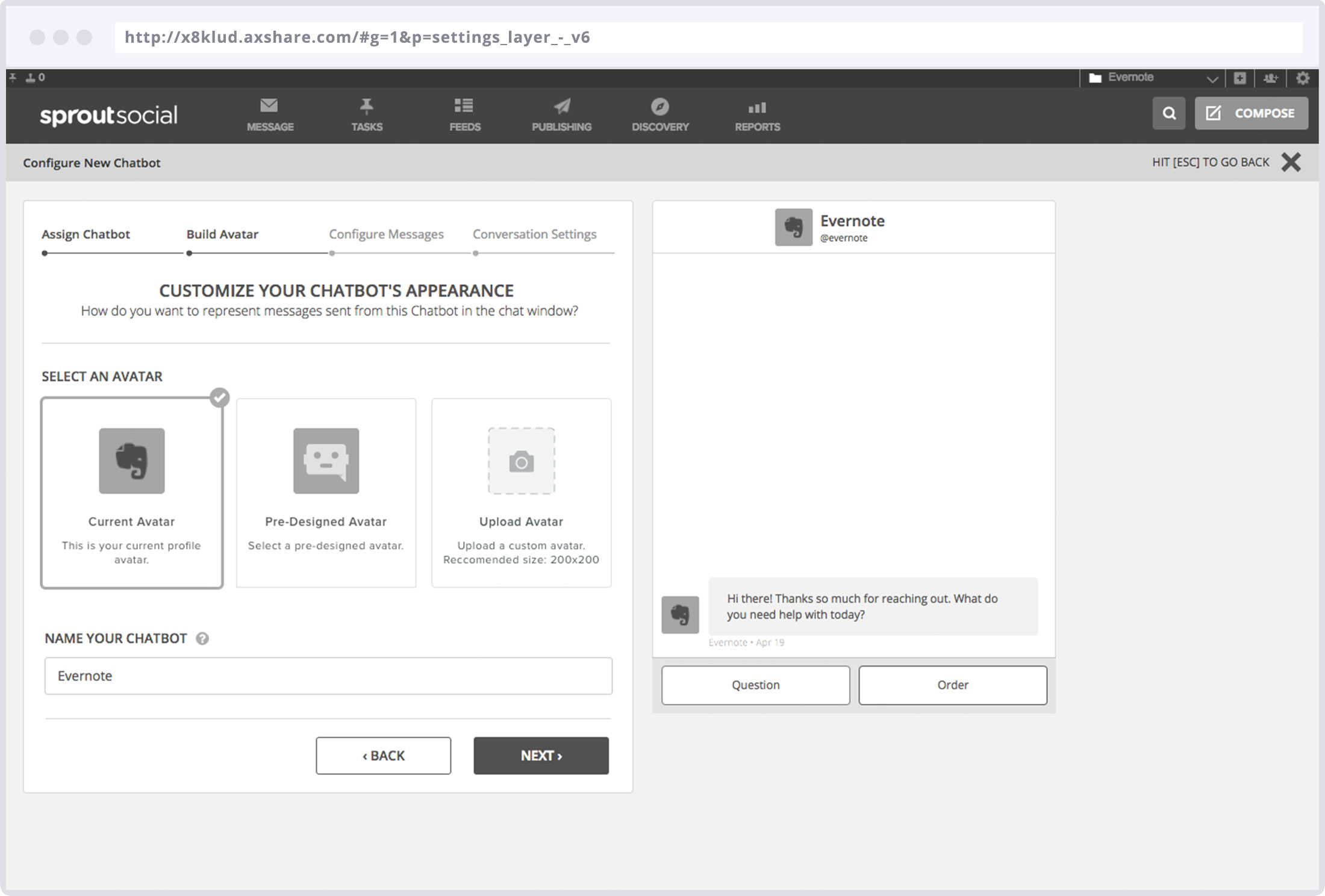Click the Evernote name in preview header

[x=852, y=220]
